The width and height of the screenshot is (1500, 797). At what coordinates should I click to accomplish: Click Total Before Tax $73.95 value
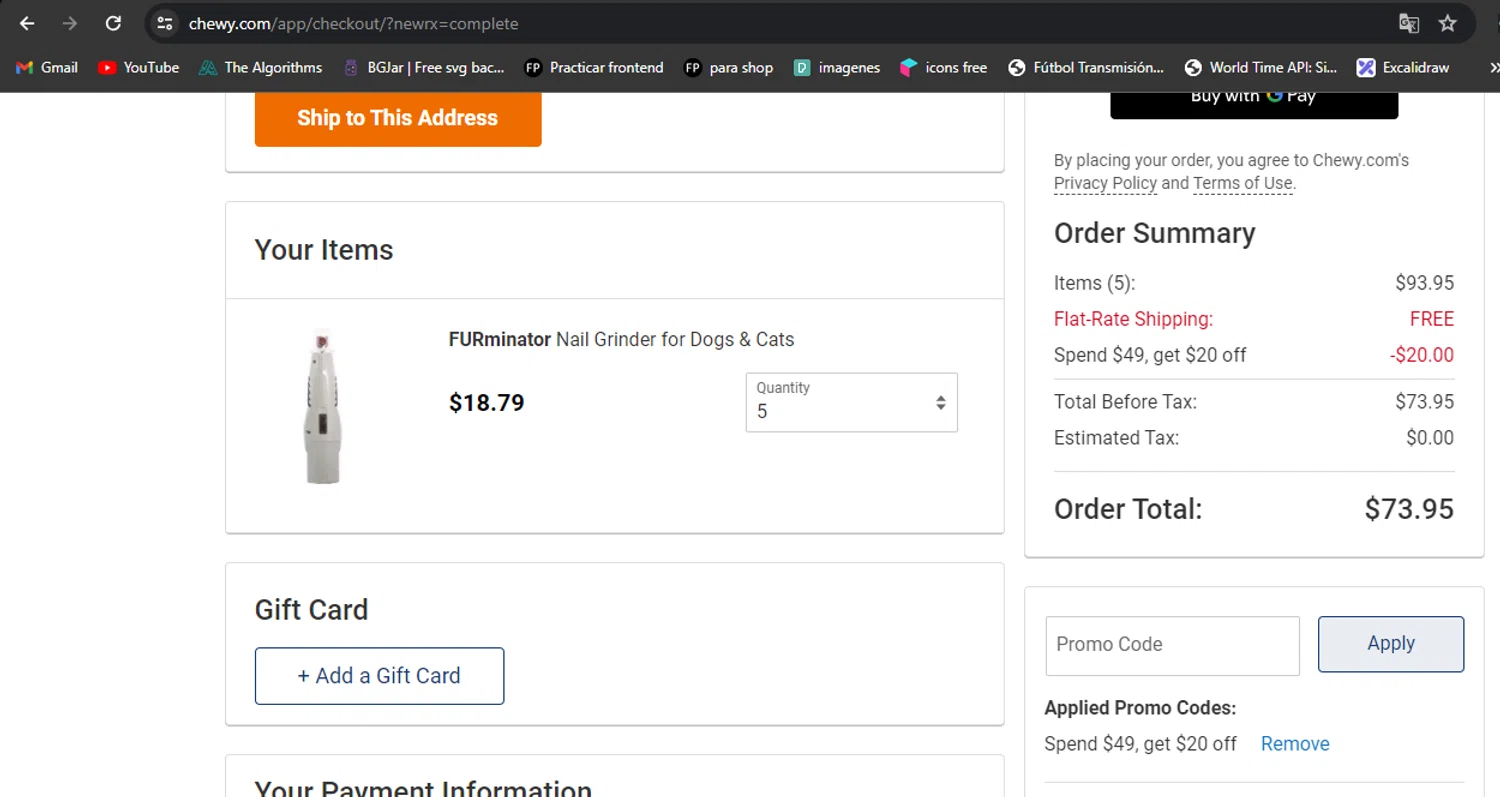coord(1425,402)
